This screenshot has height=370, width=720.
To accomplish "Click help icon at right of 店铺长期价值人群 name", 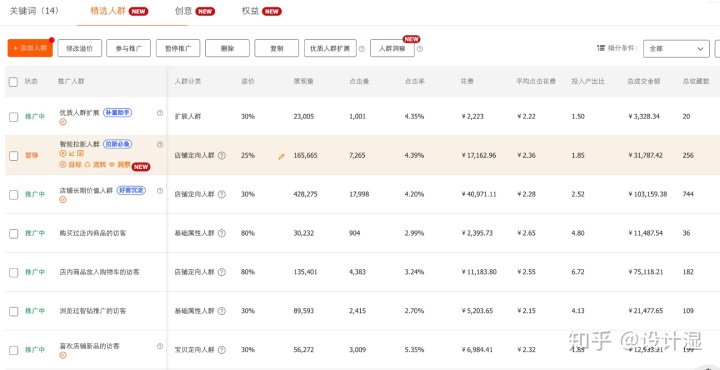I will point(160,191).
